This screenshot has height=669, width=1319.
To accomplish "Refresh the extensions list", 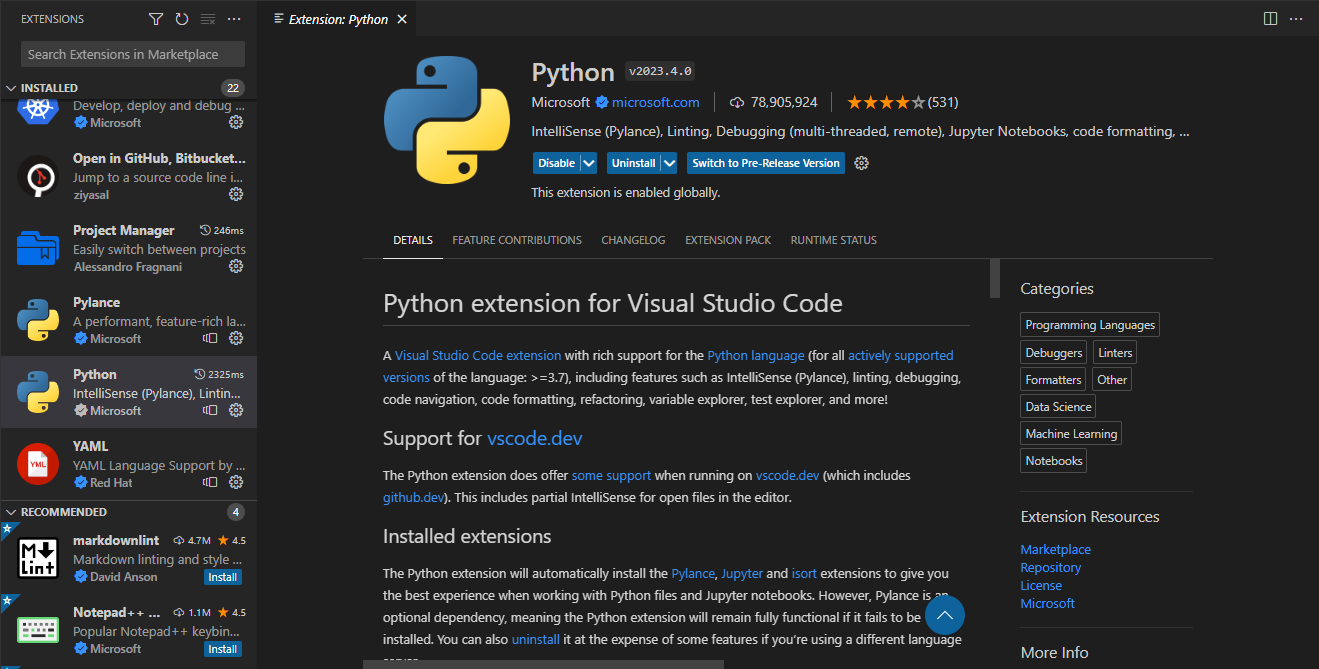I will point(182,19).
